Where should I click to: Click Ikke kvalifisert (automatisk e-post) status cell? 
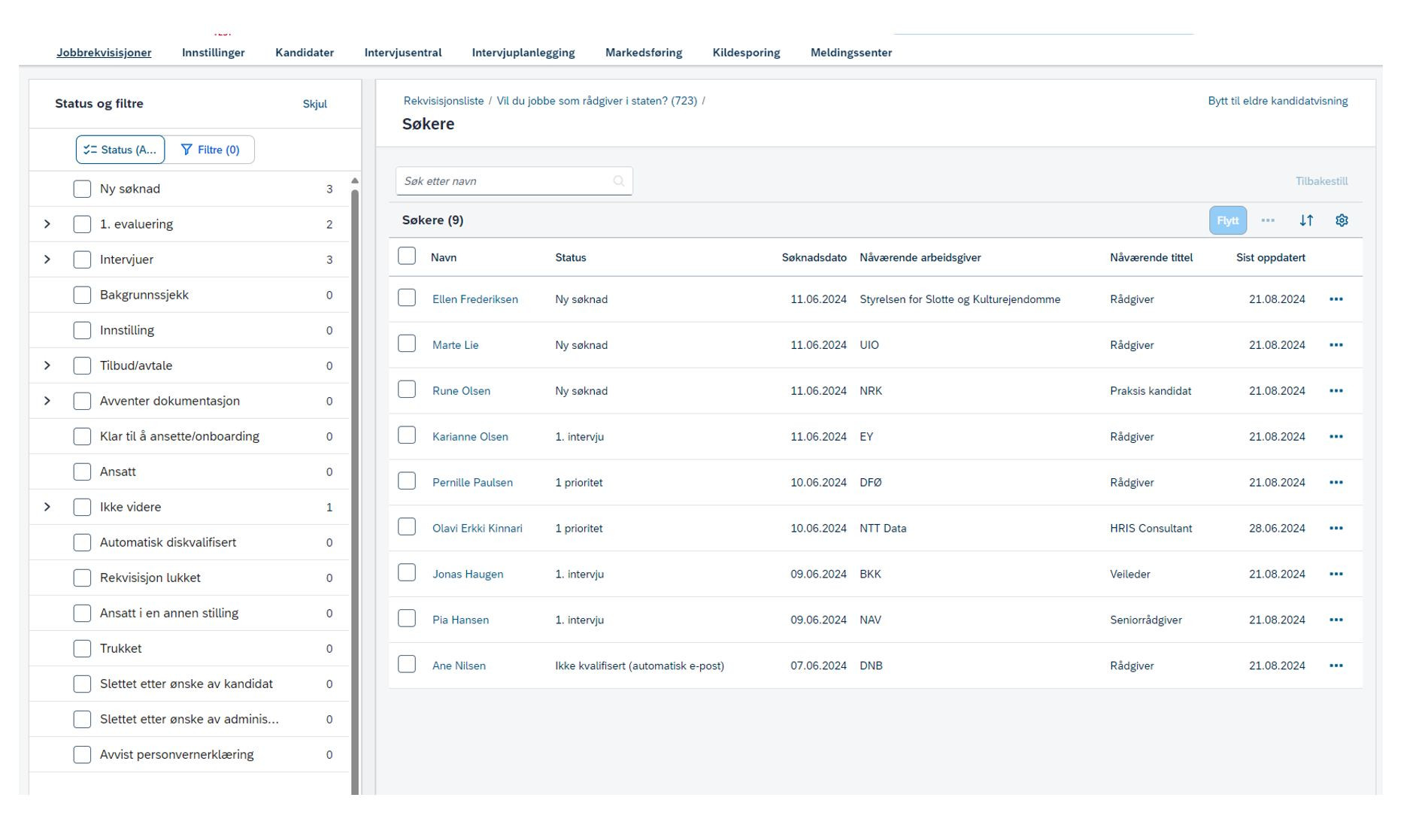tap(640, 666)
